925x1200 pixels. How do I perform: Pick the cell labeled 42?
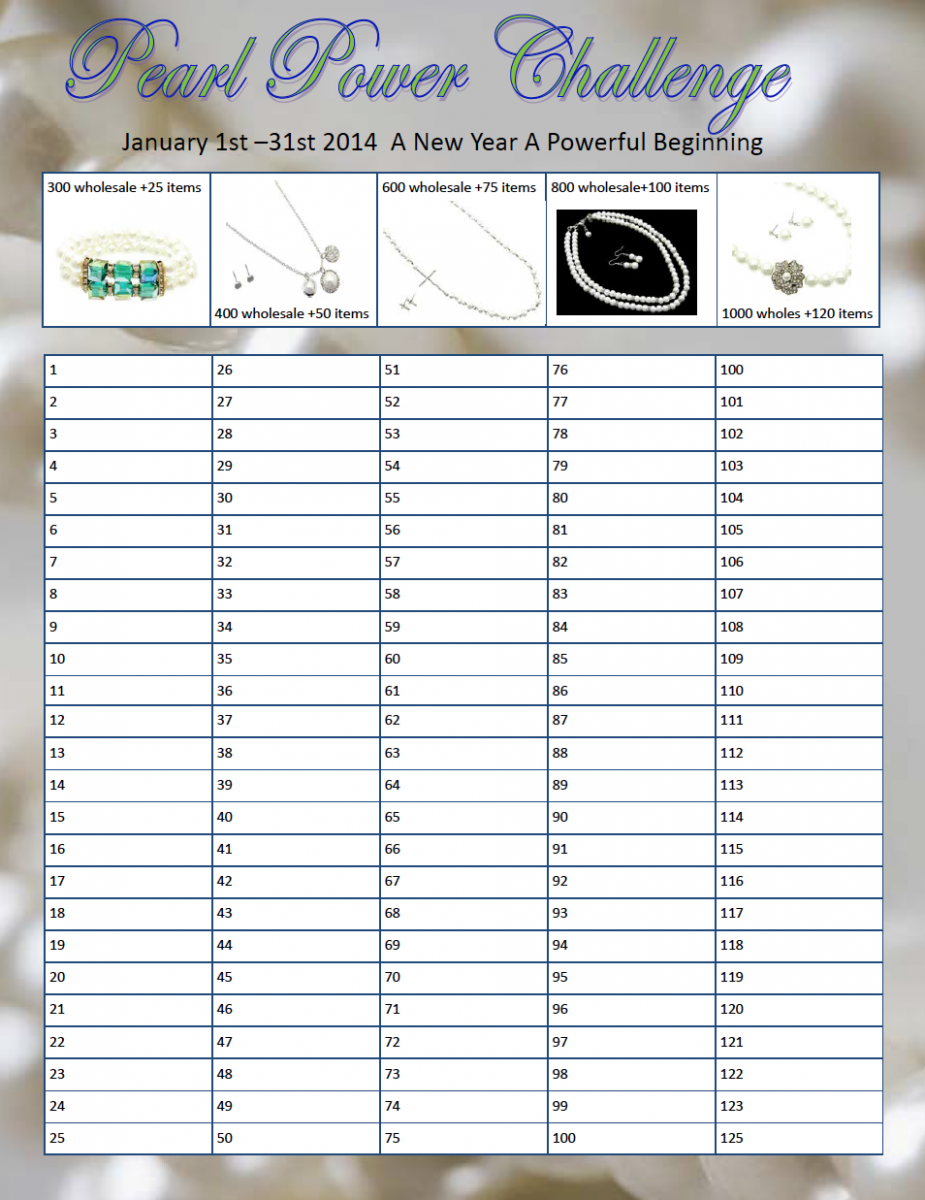pyautogui.click(x=295, y=882)
